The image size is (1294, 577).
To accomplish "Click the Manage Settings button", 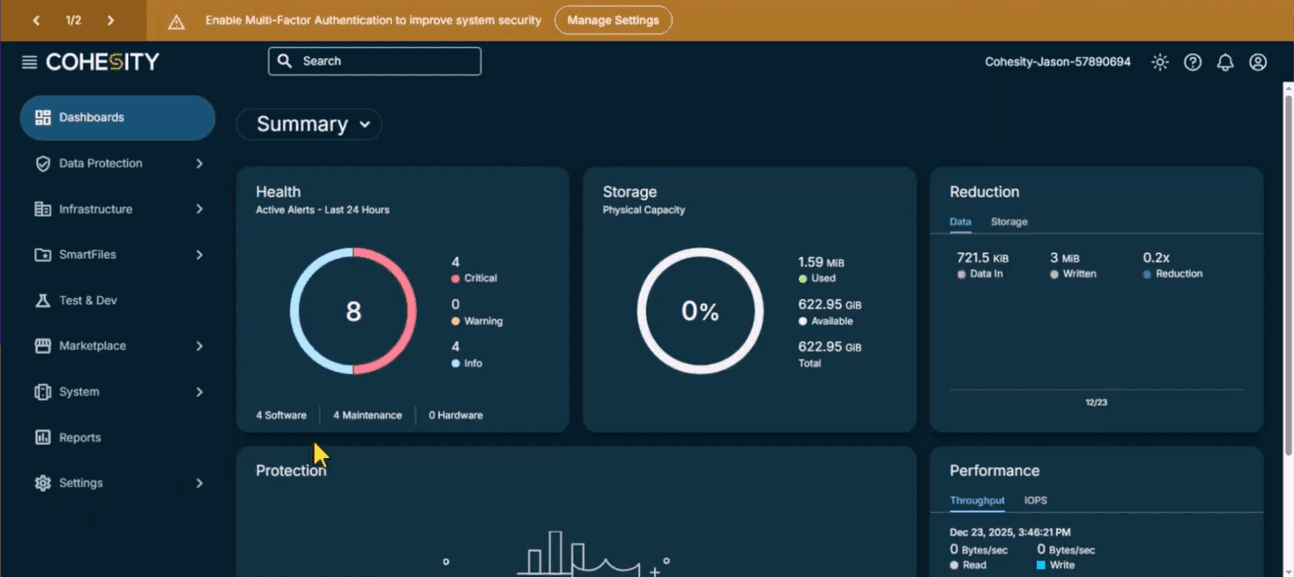I will 612,20.
